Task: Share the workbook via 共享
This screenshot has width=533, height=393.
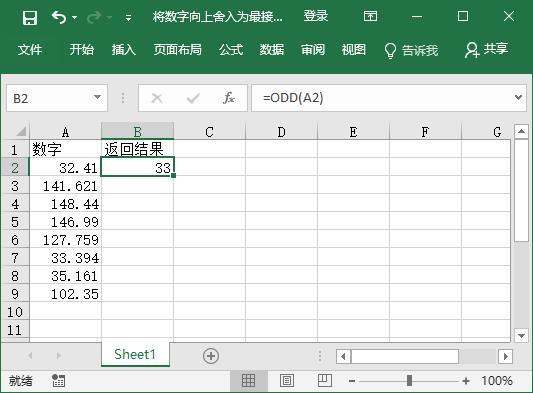Action: click(x=486, y=50)
